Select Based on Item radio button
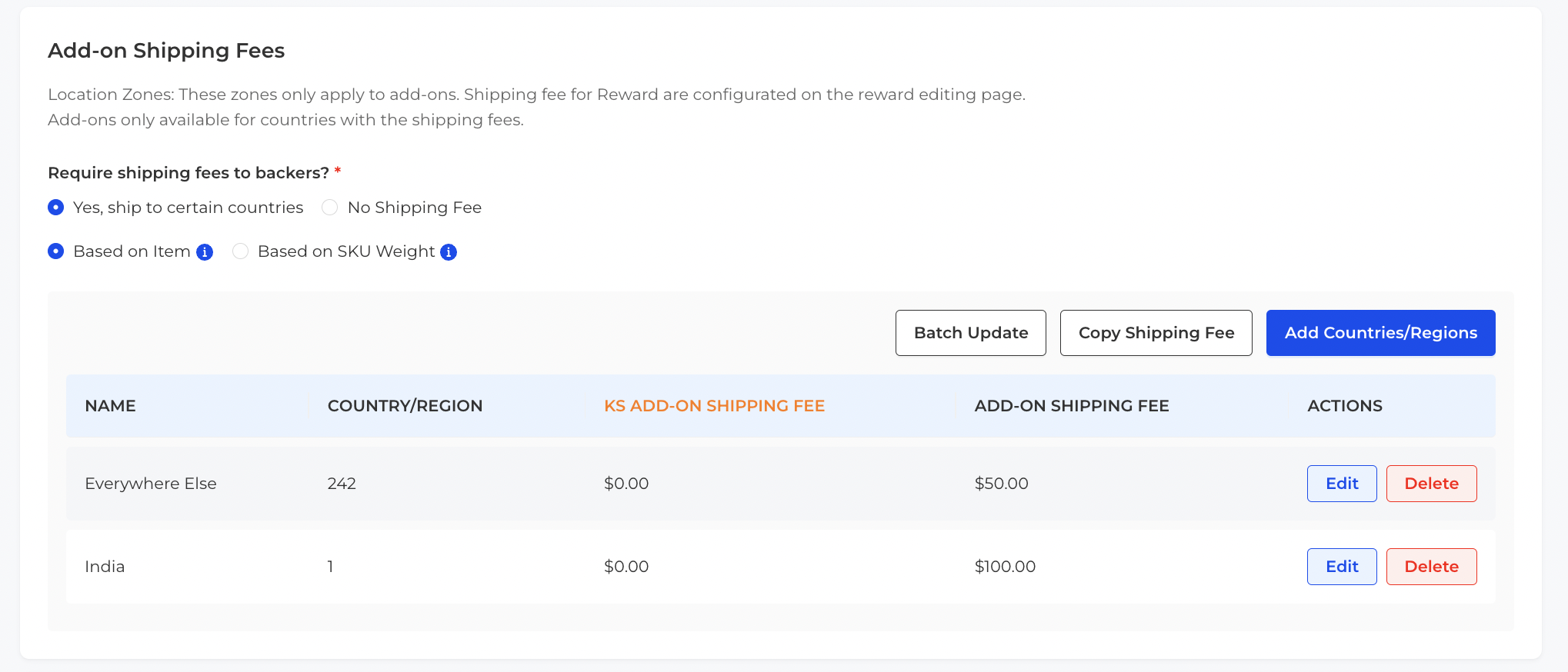This screenshot has height=672, width=1568. [55, 251]
